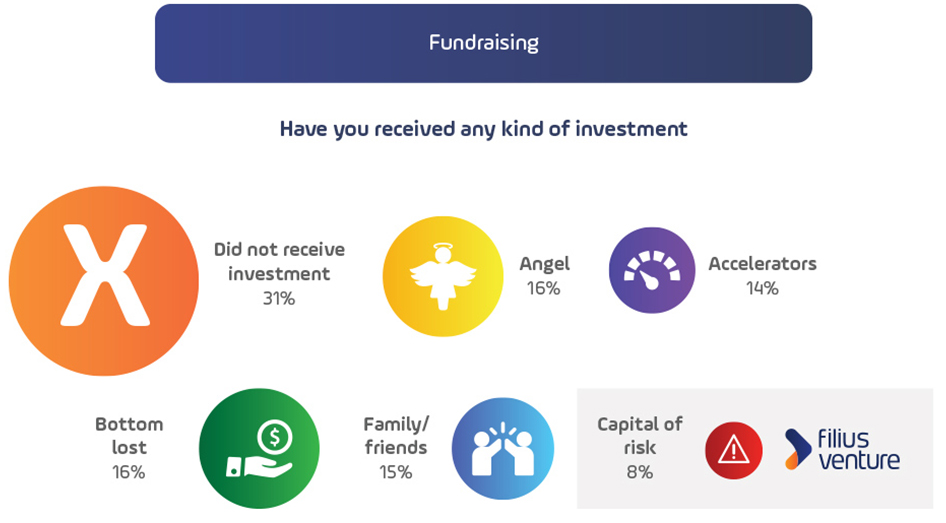Click the Angel 16% label
The image size is (946, 523).
coord(544,276)
